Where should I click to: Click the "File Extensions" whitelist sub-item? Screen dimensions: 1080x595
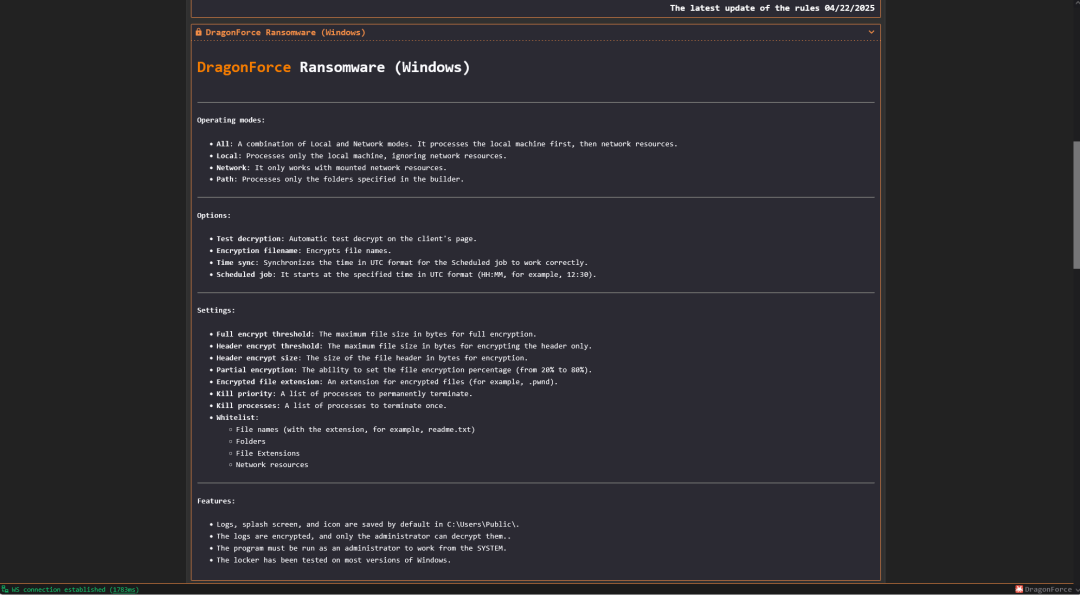[x=267, y=453]
